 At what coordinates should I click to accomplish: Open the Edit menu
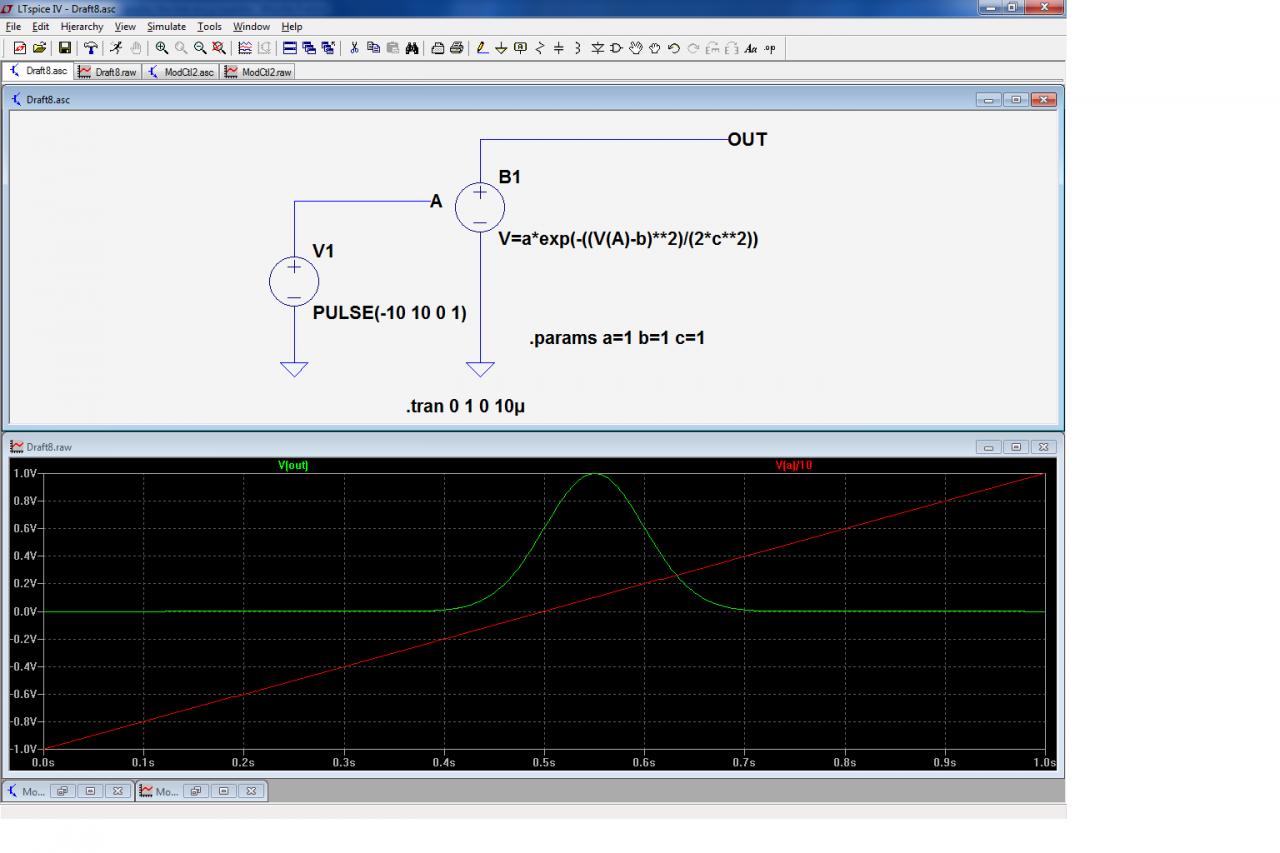point(40,27)
